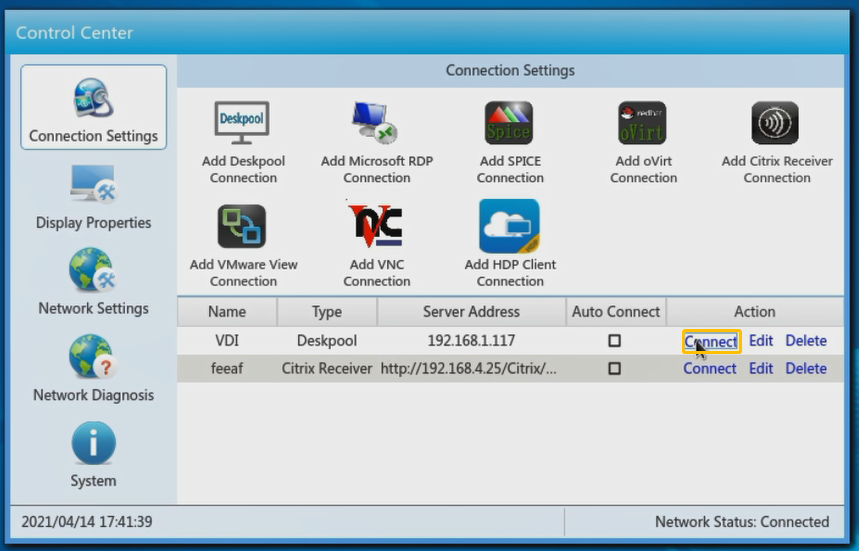Add an oVirt connection

click(643, 144)
